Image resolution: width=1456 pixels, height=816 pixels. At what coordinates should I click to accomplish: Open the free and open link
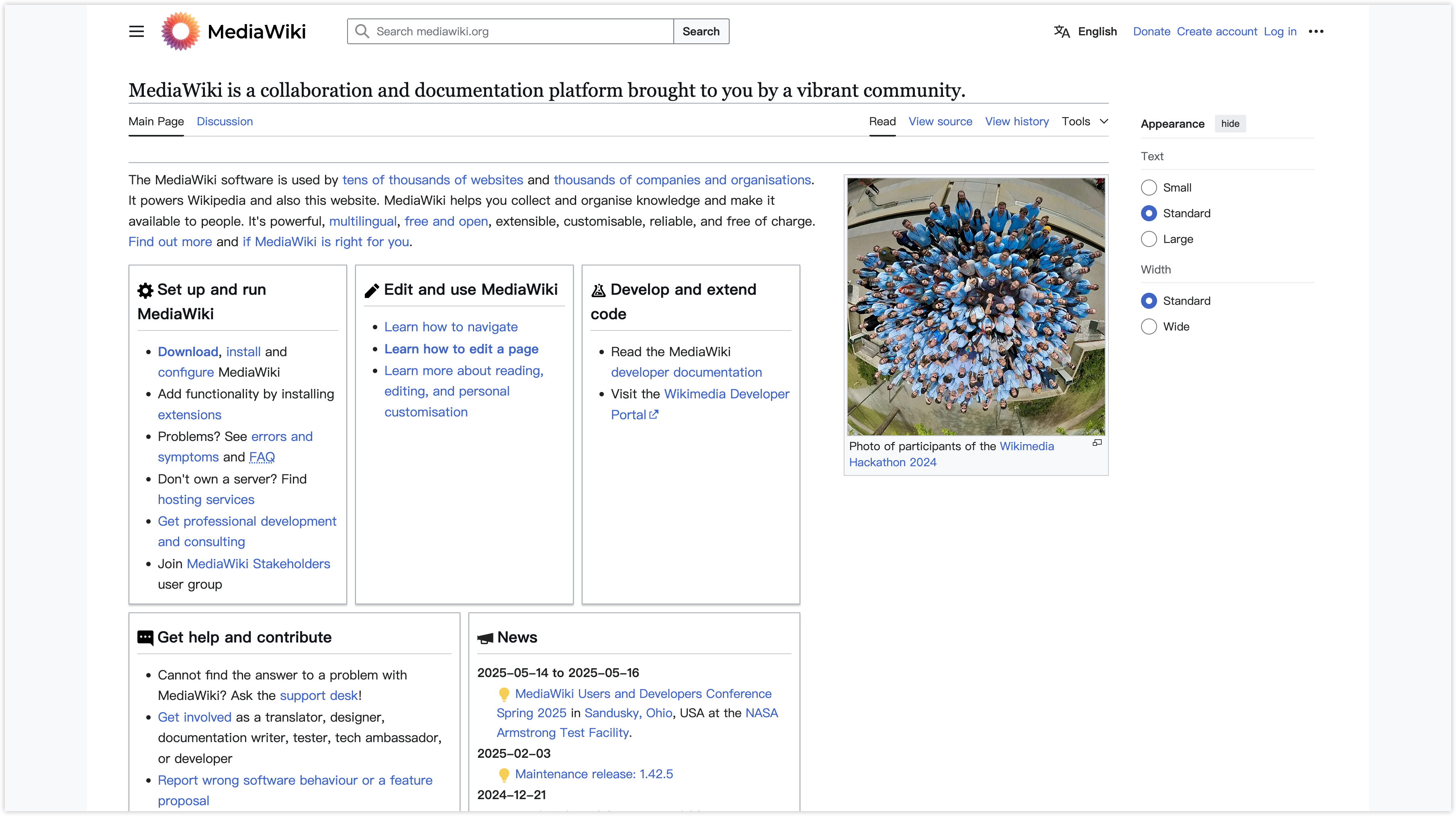pos(446,222)
